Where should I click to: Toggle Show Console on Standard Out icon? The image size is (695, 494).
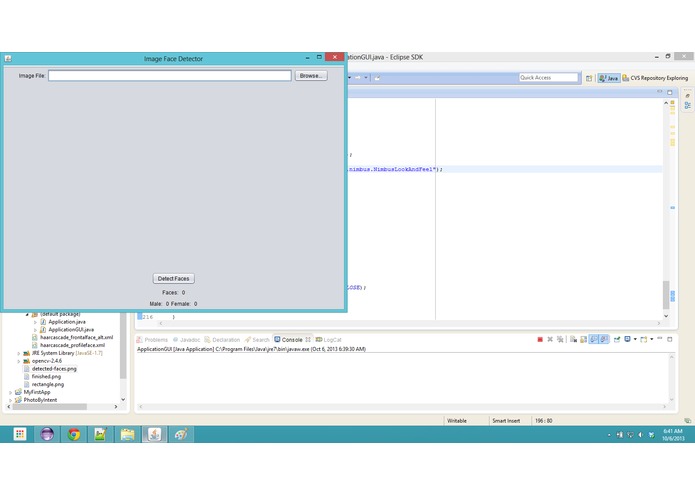(593, 339)
